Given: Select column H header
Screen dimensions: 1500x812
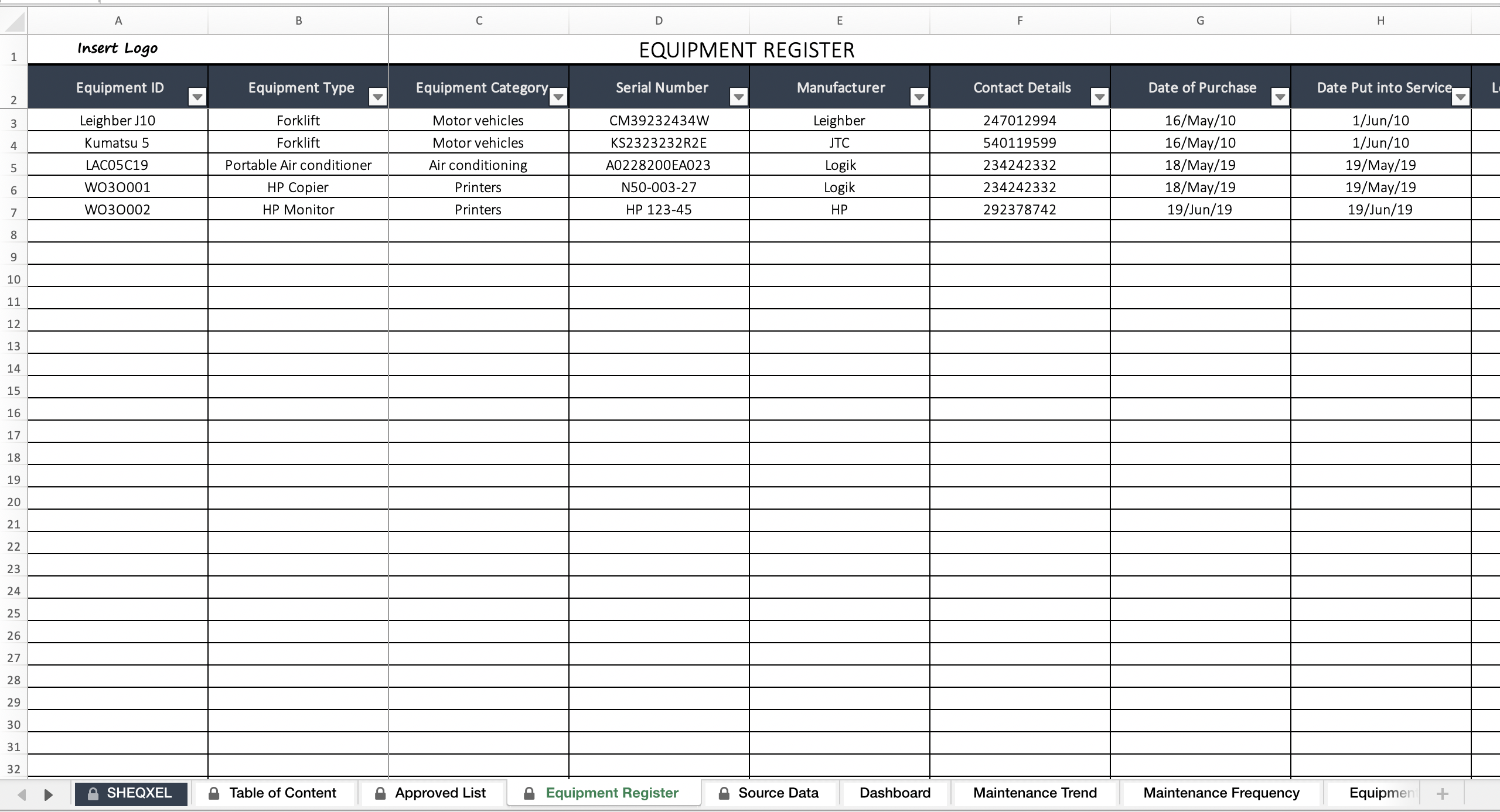Looking at the screenshot, I should [x=1381, y=21].
